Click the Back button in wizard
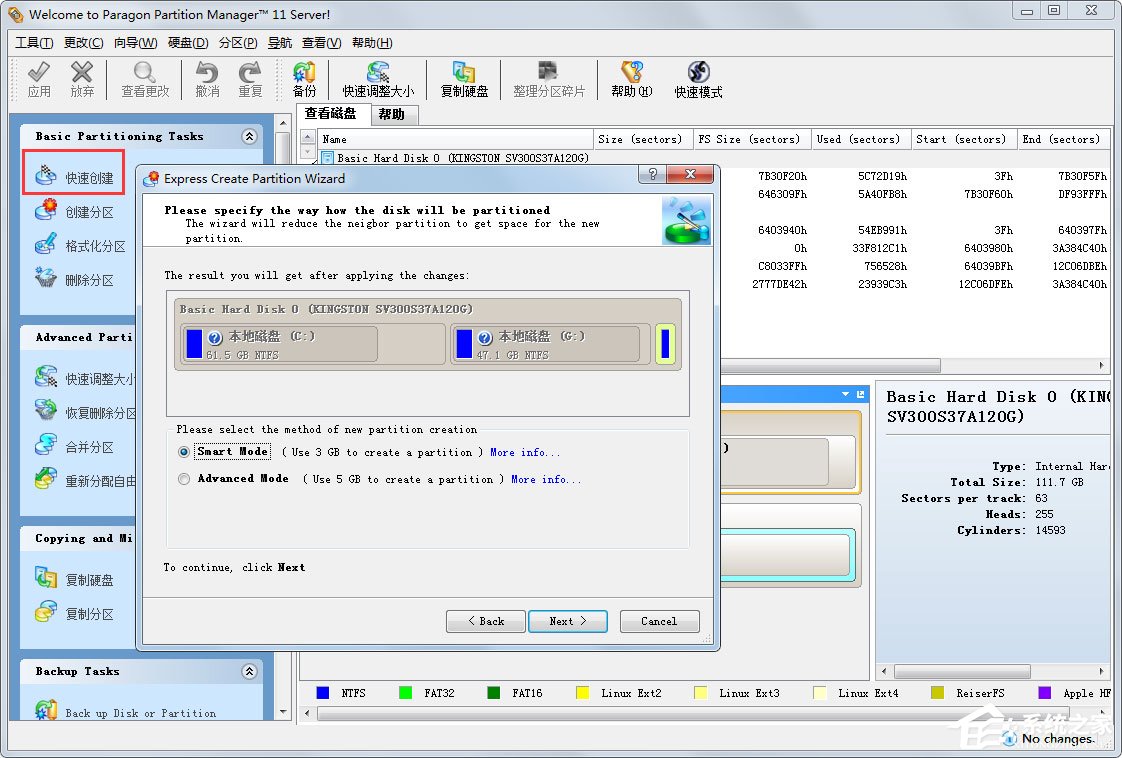This screenshot has height=758, width=1122. tap(486, 621)
